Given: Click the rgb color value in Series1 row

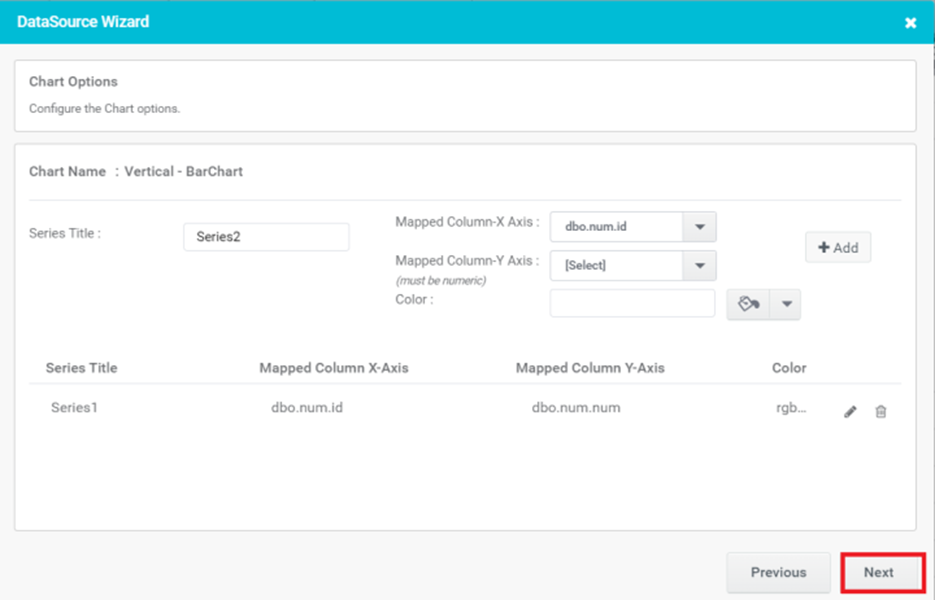Looking at the screenshot, I should [x=790, y=408].
